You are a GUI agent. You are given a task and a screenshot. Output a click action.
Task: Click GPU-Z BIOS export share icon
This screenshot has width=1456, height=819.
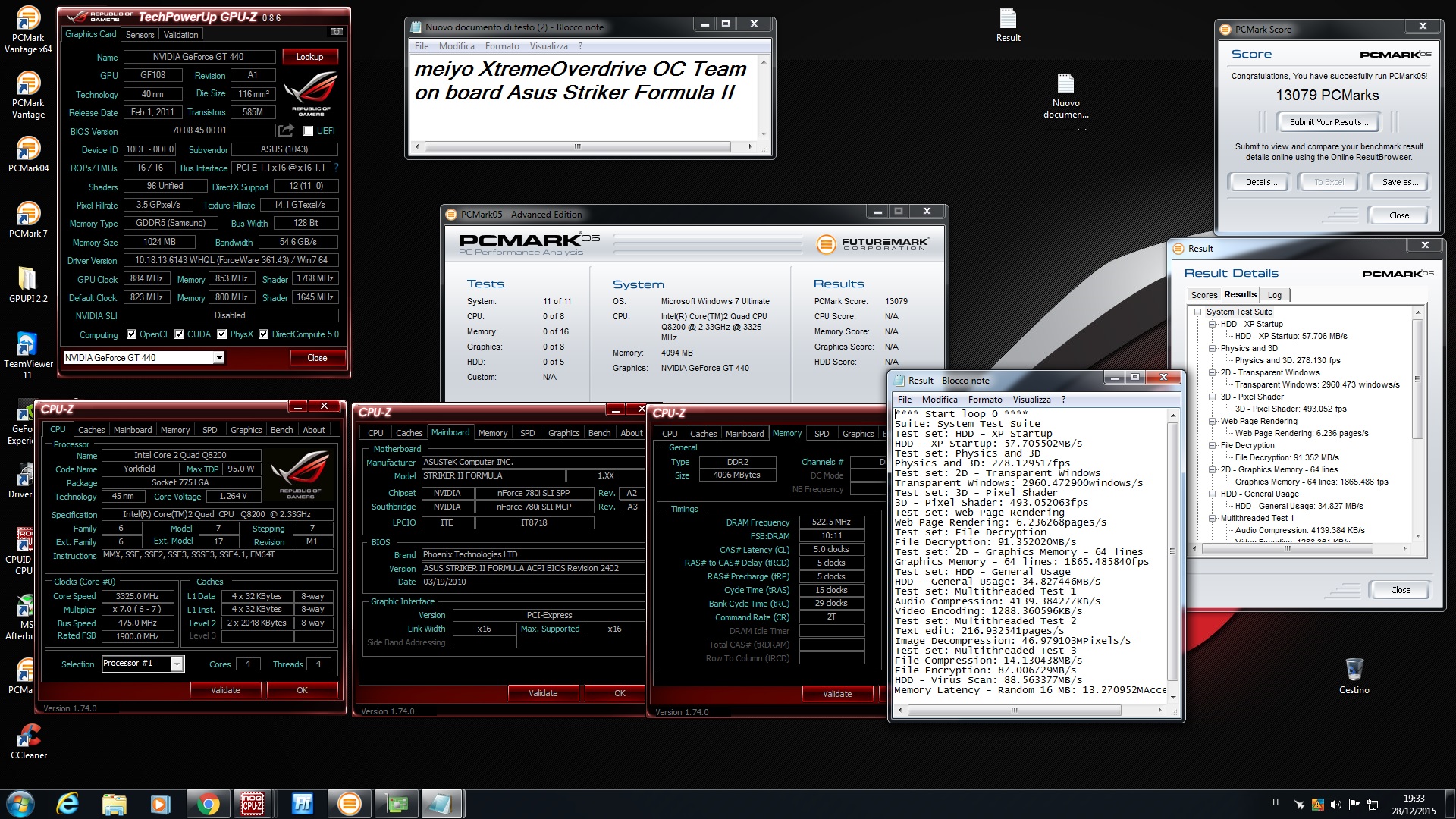(x=286, y=130)
